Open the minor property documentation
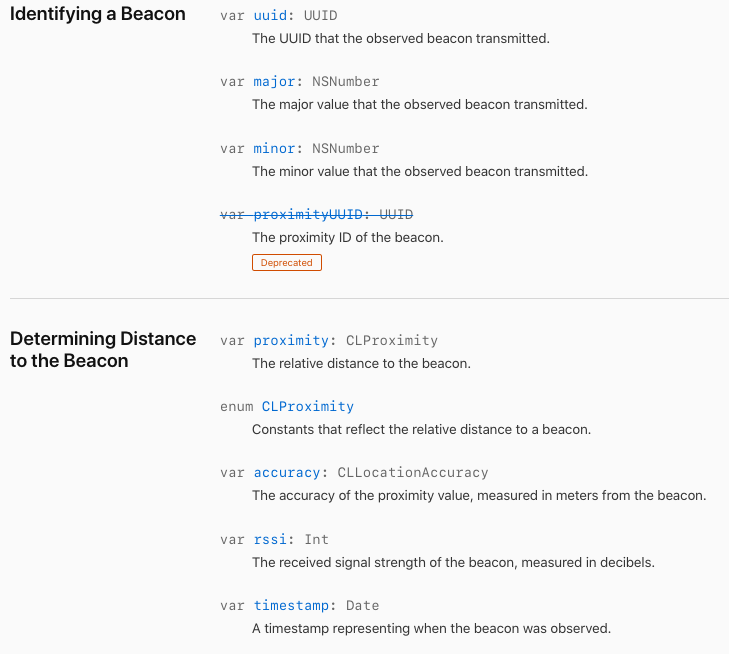The height and width of the screenshot is (654, 729). coord(274,148)
